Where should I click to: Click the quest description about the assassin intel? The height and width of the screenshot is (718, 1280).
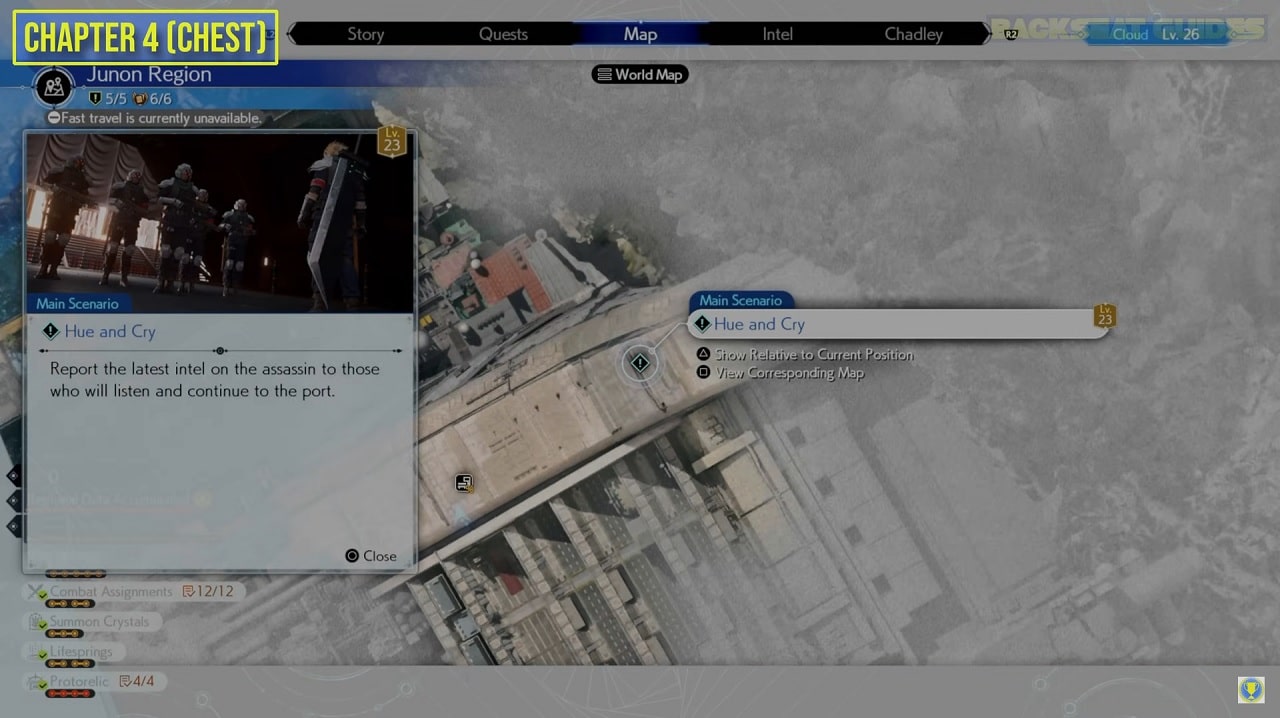coord(215,379)
